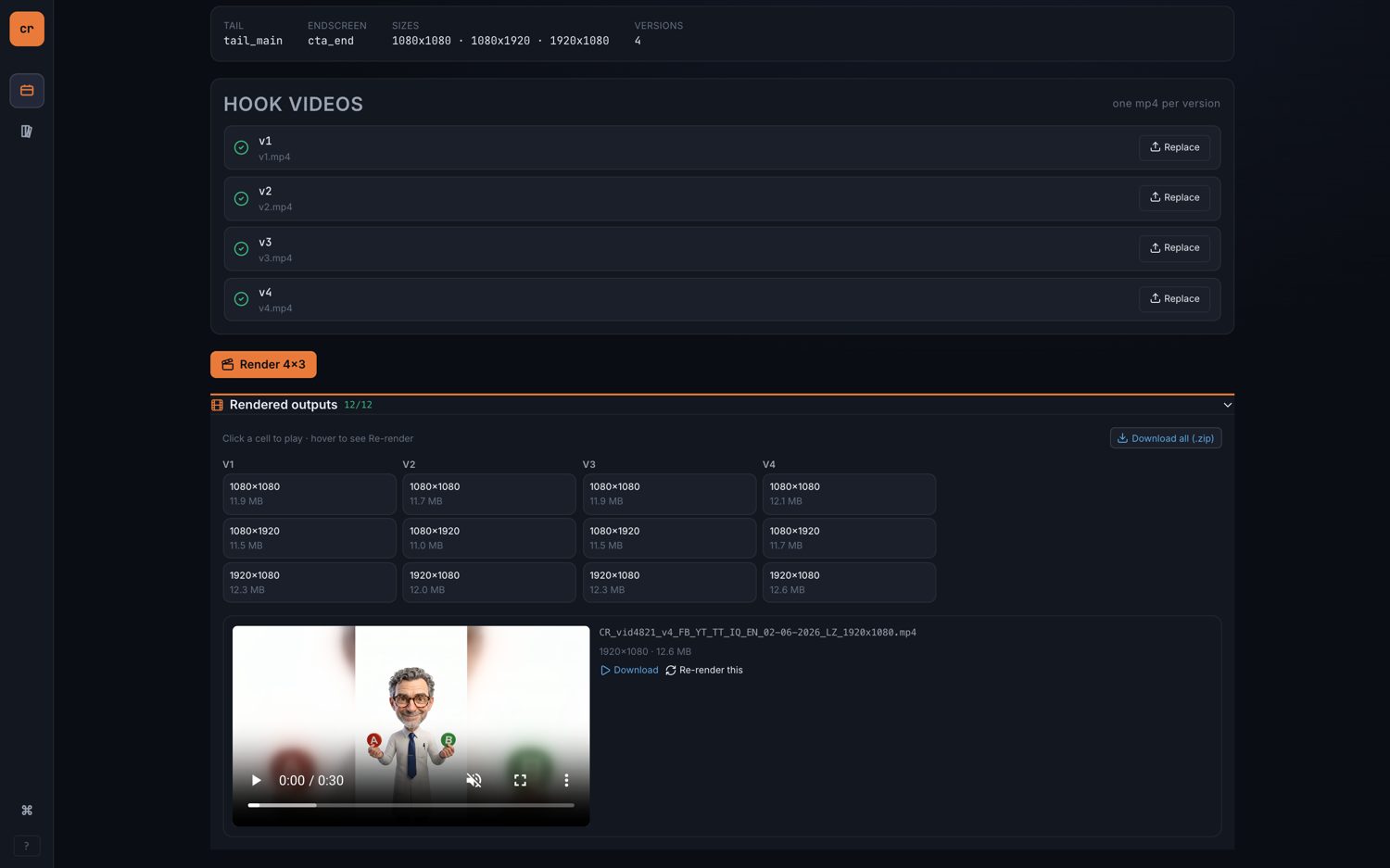Click the V4 column header
Image resolution: width=1390 pixels, height=868 pixels.
(769, 464)
